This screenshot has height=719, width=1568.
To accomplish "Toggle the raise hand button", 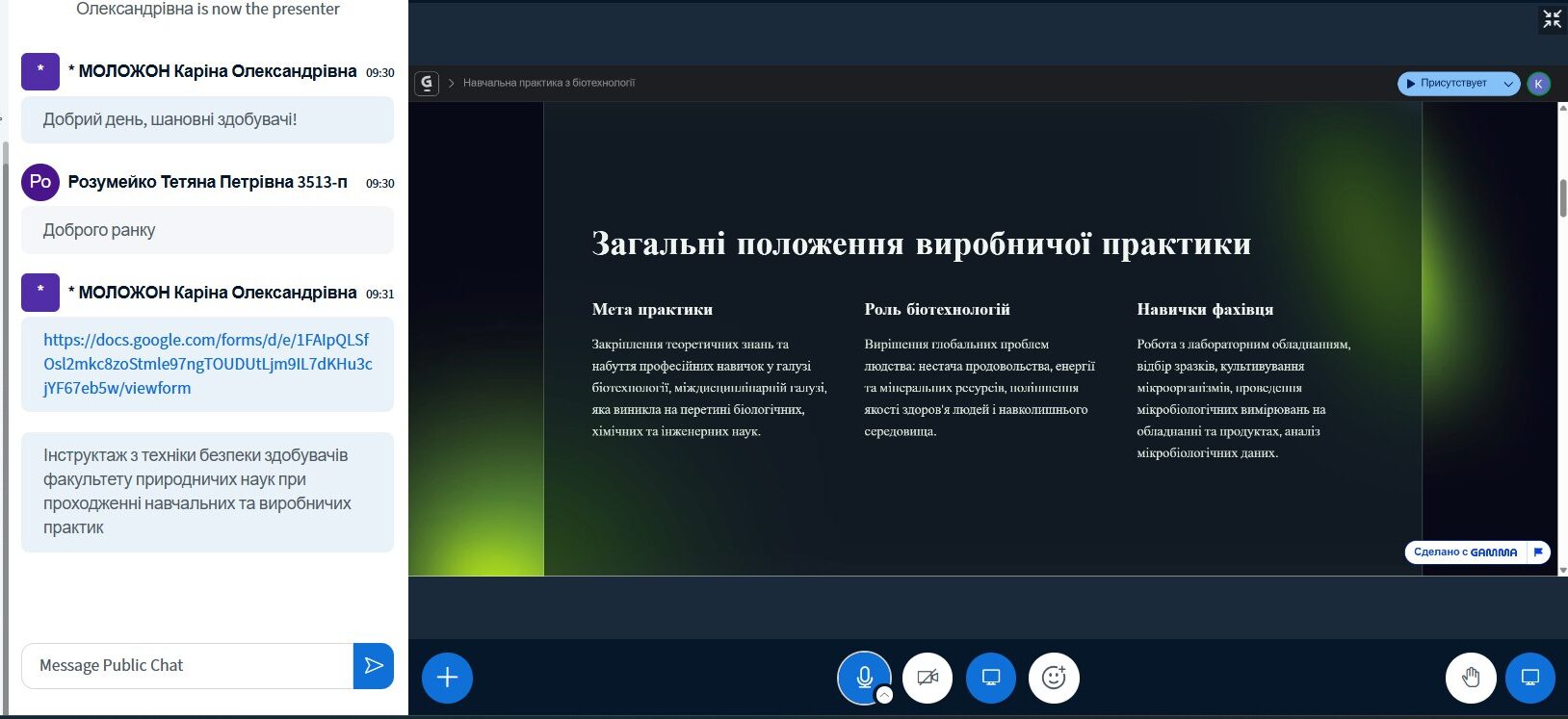I will click(1470, 678).
